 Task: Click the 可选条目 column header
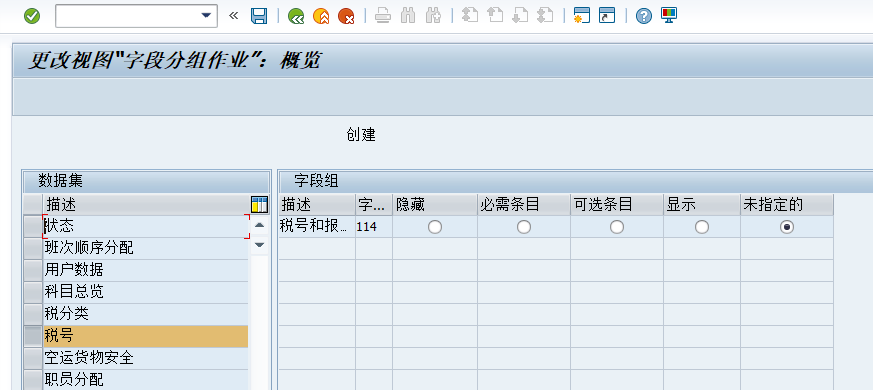(617, 204)
